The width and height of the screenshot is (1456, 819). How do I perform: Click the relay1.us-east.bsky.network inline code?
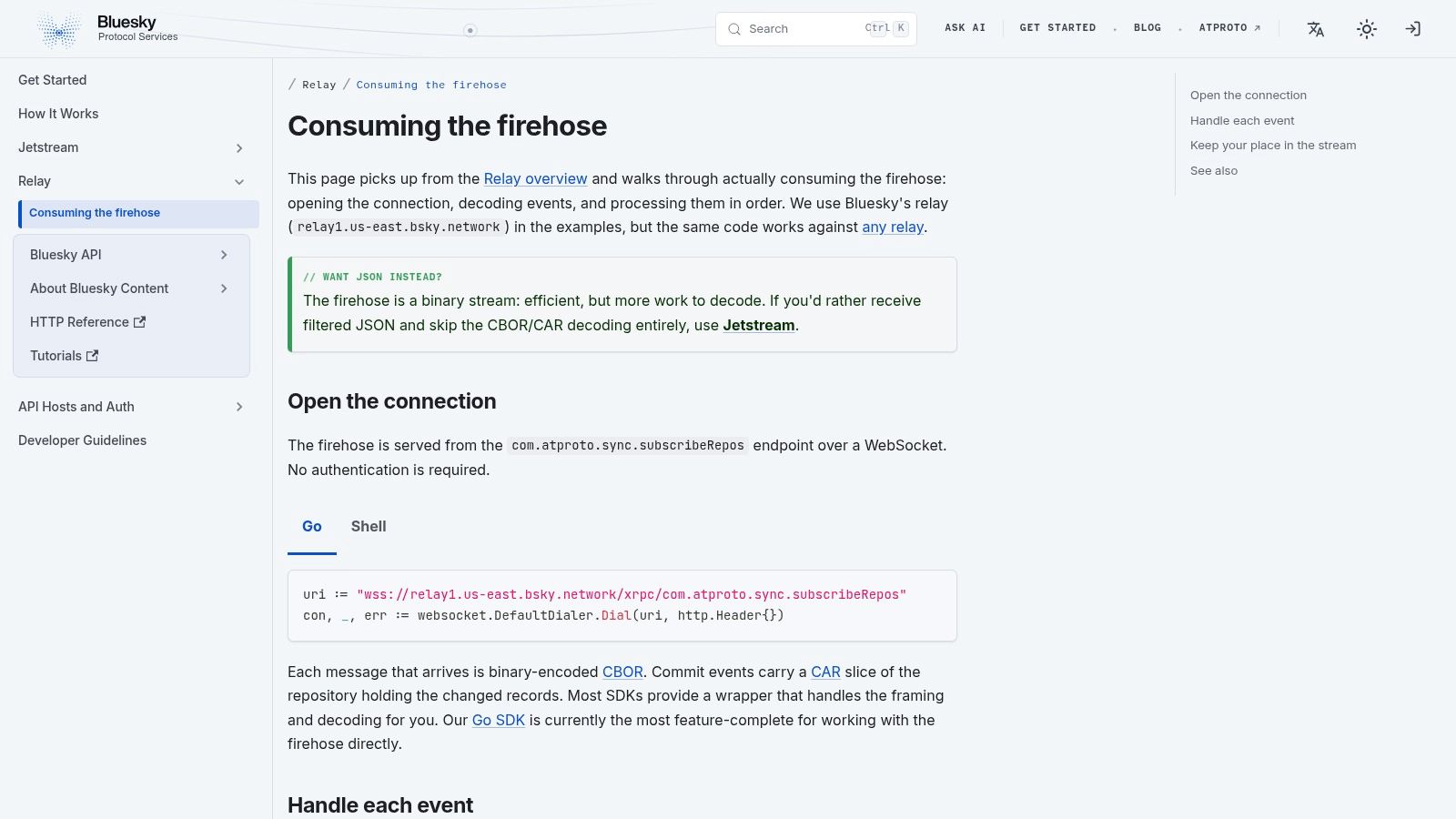[x=399, y=227]
